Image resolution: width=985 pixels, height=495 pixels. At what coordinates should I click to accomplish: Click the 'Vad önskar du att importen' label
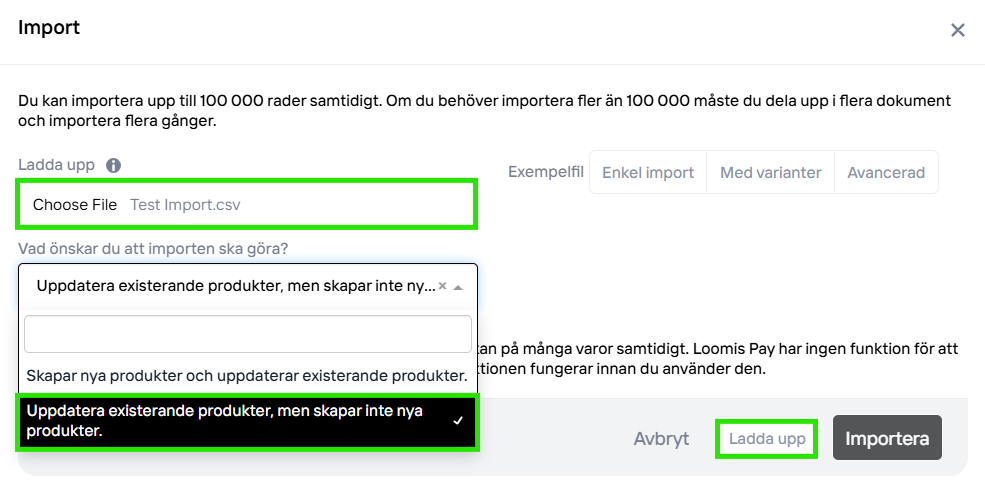coord(160,248)
